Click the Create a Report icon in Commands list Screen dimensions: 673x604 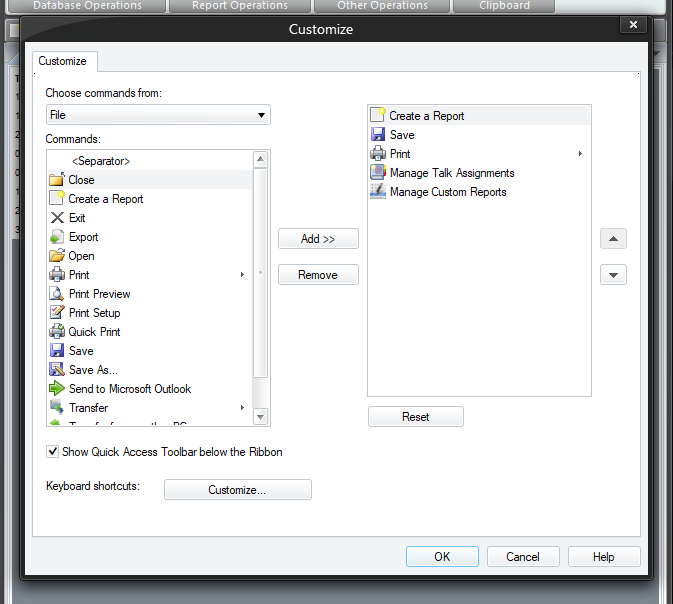pyautogui.click(x=57, y=198)
